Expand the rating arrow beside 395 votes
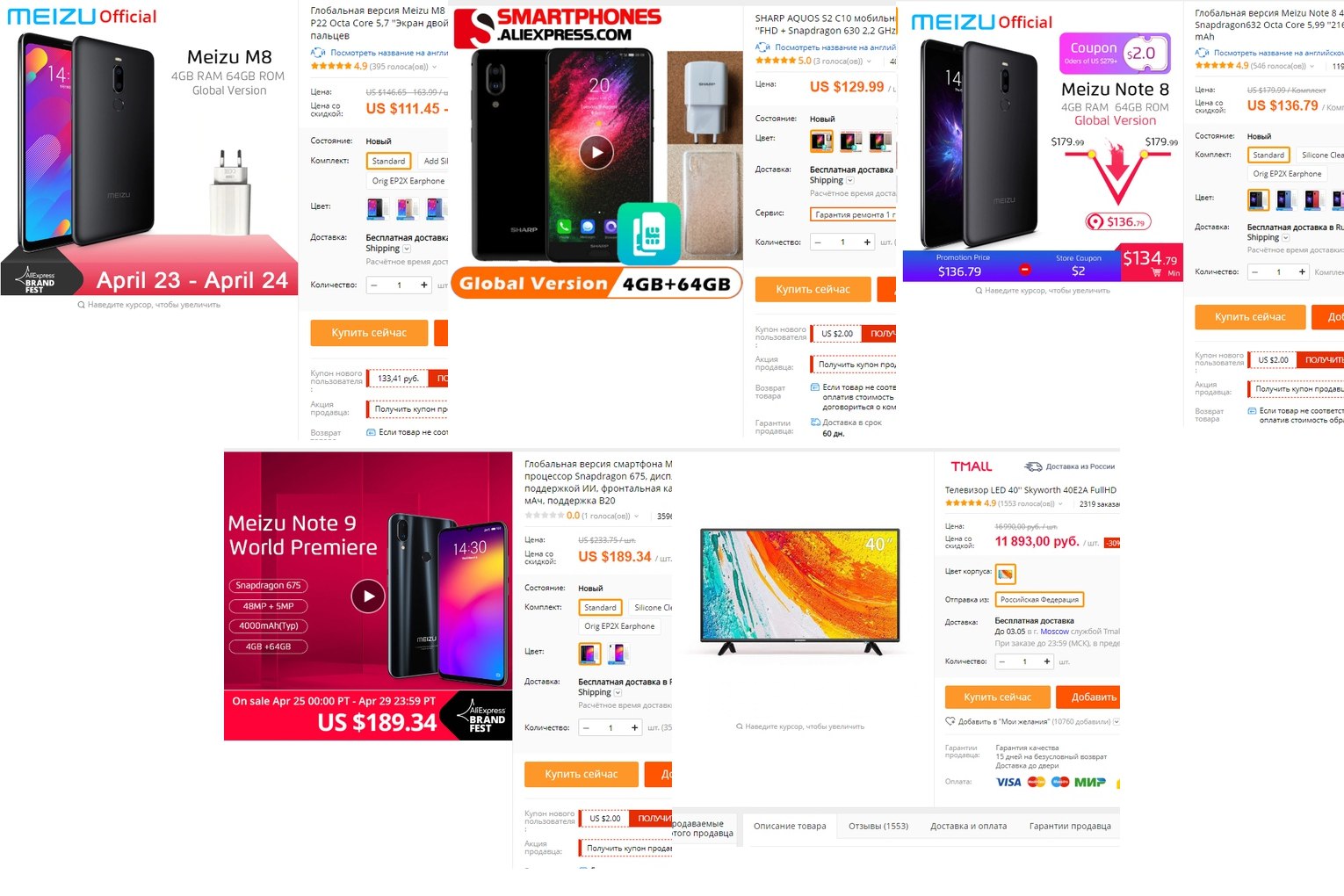Viewport: 1344px width, 896px height. point(434,67)
